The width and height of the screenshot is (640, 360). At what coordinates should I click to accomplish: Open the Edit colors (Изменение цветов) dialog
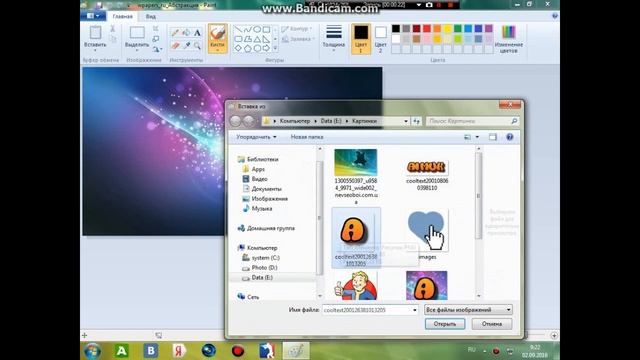[509, 39]
